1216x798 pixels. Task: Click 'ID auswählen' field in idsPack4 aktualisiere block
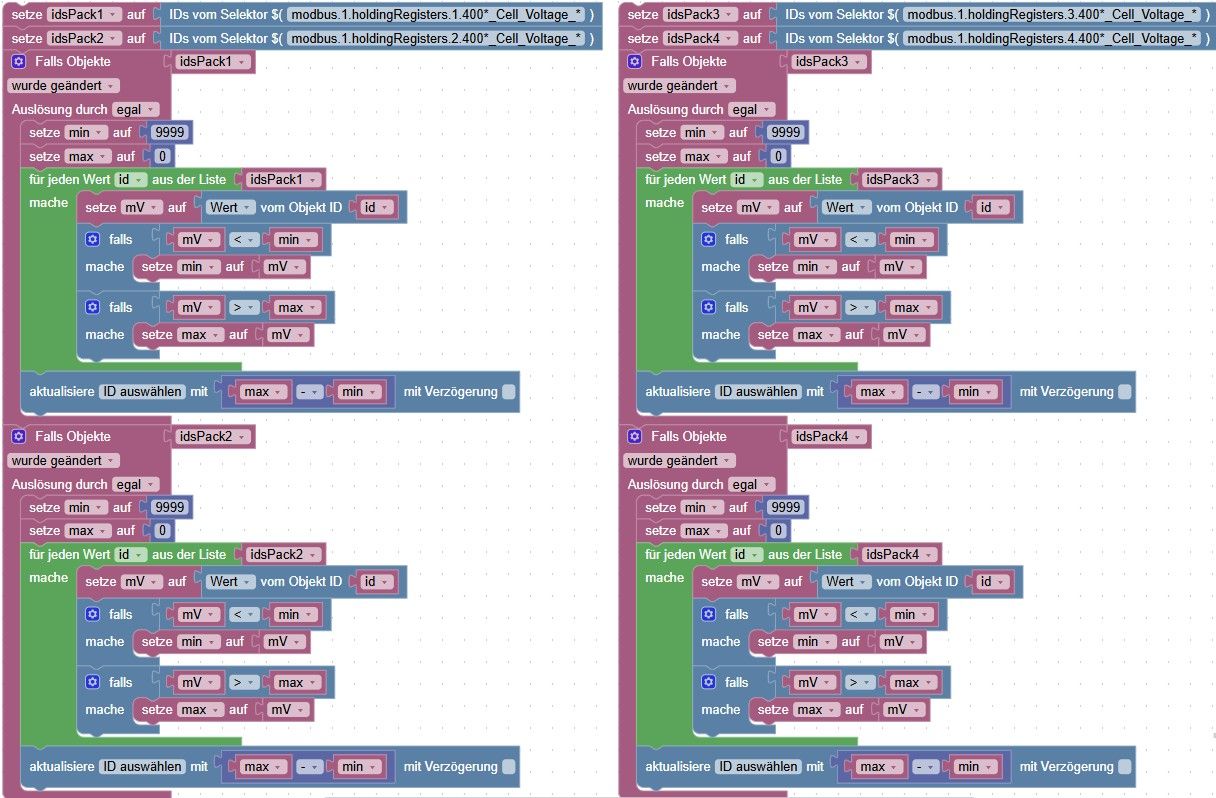click(x=758, y=767)
